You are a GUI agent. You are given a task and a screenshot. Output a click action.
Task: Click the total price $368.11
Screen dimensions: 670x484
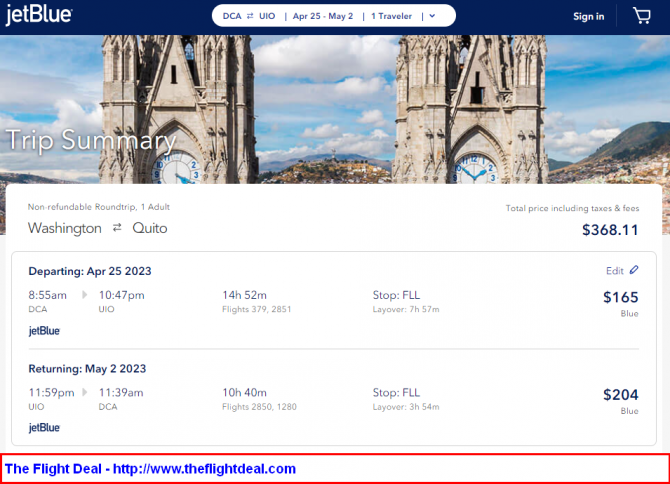[x=610, y=230]
